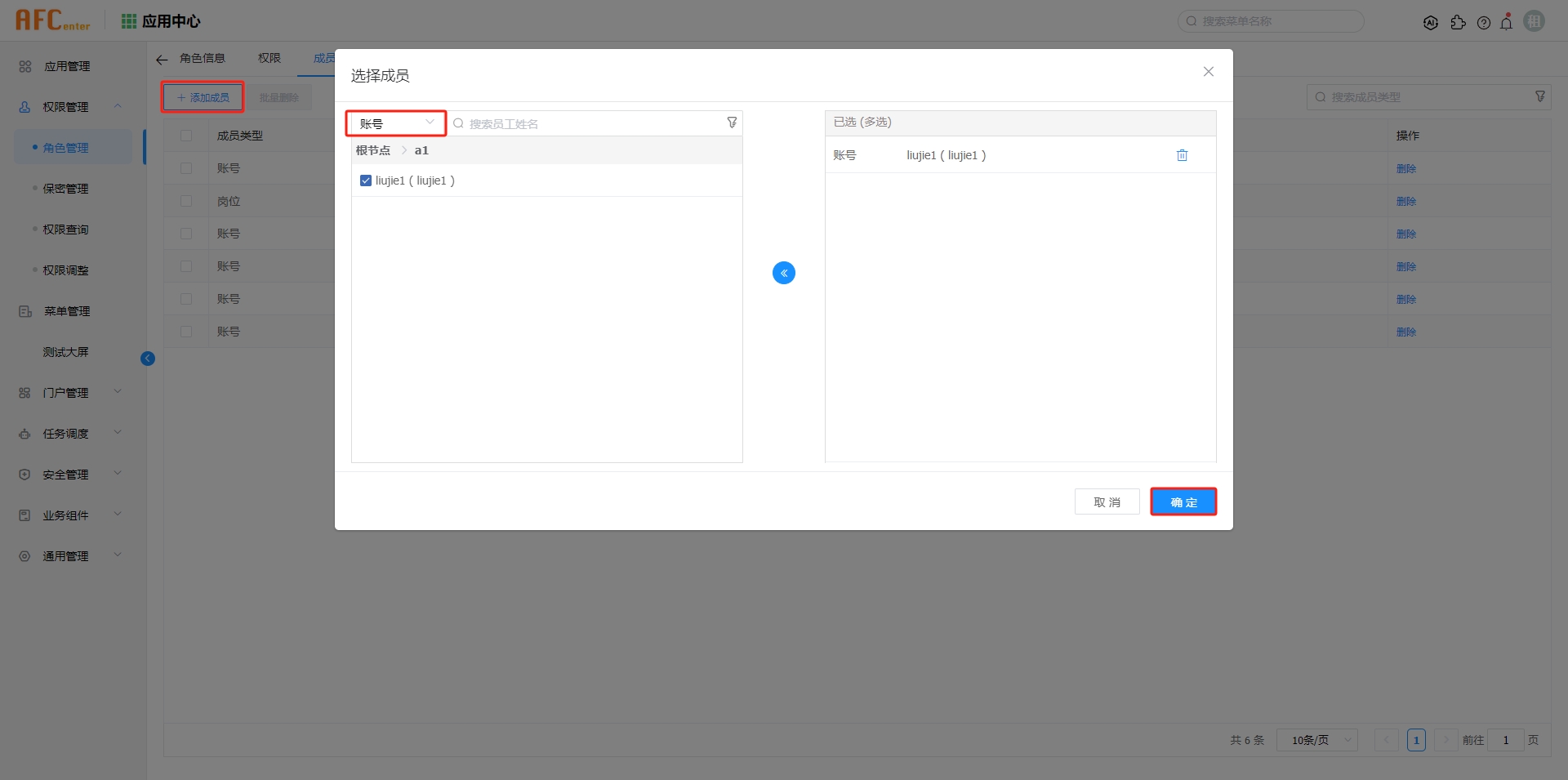Click the back arrow beside 角色信息

point(161,58)
